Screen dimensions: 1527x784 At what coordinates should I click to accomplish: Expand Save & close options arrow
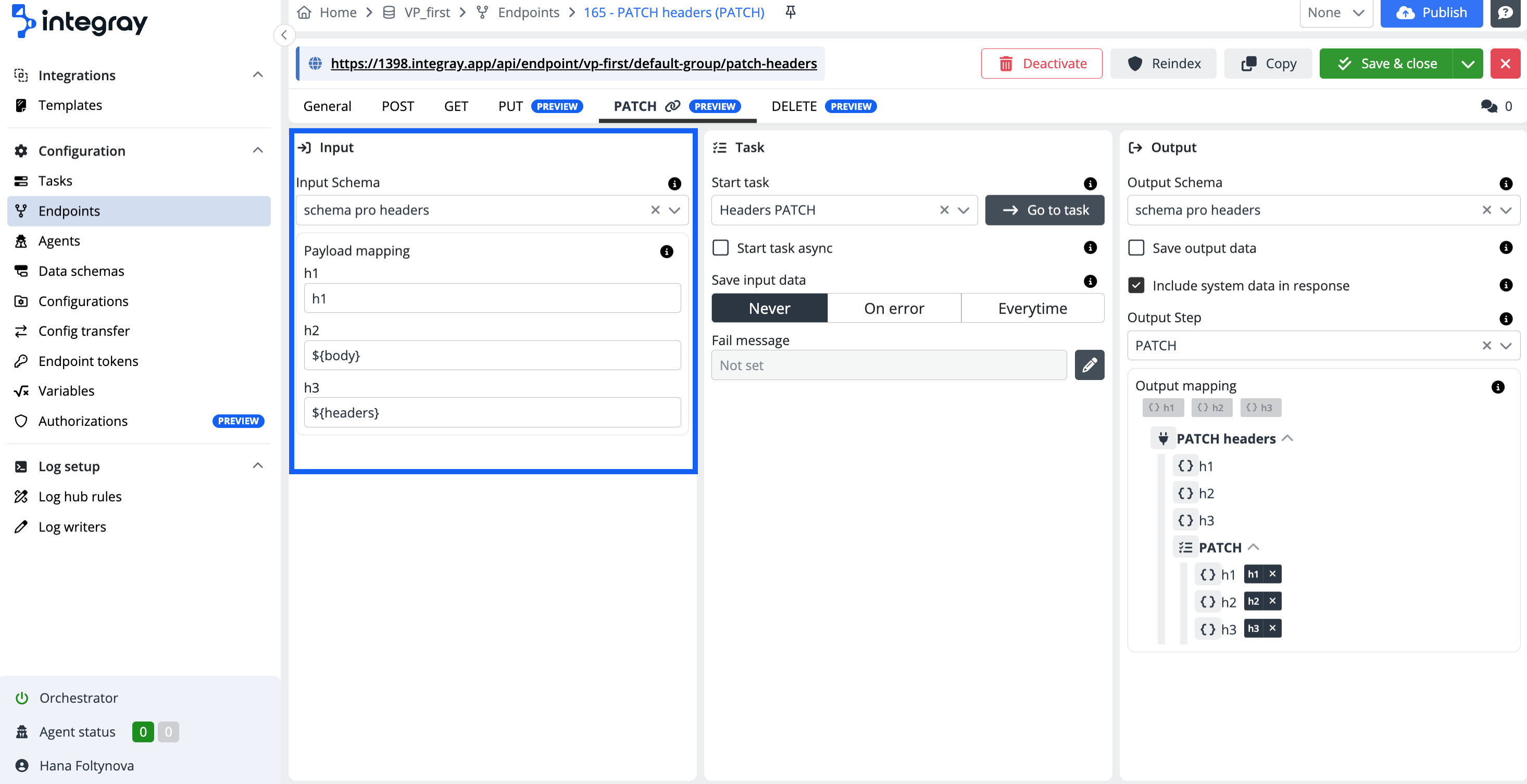(x=1468, y=64)
